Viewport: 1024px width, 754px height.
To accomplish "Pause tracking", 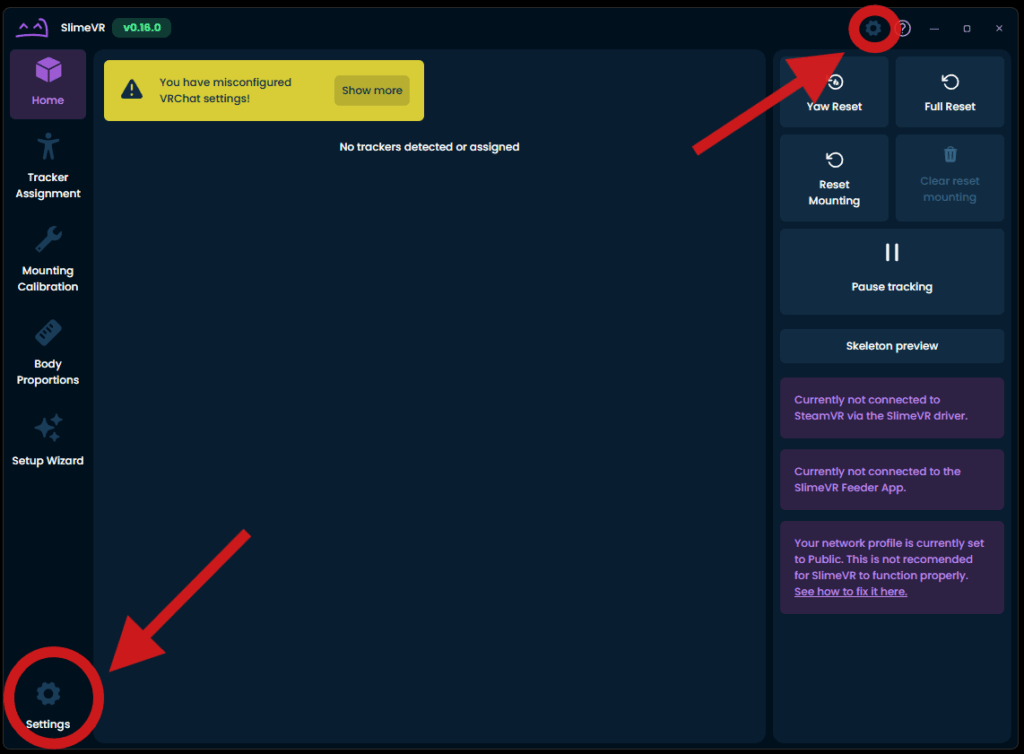I will [892, 272].
